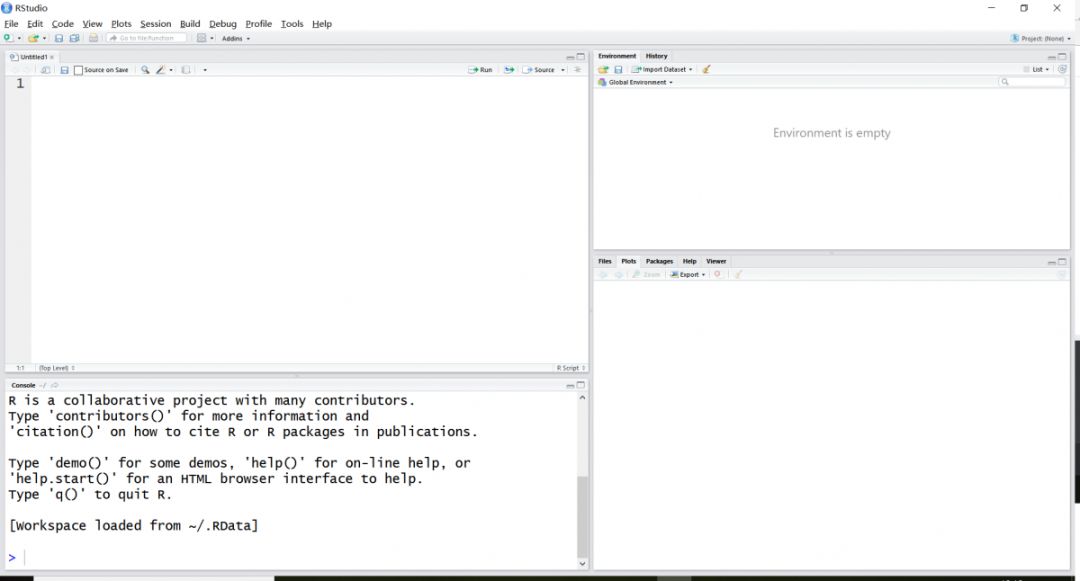Maximize the Console pane
This screenshot has width=1080, height=581.
click(581, 385)
